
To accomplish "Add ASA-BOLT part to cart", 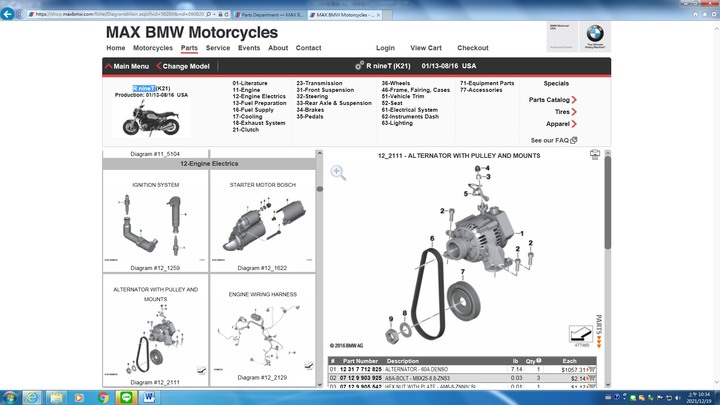I will 592,378.
